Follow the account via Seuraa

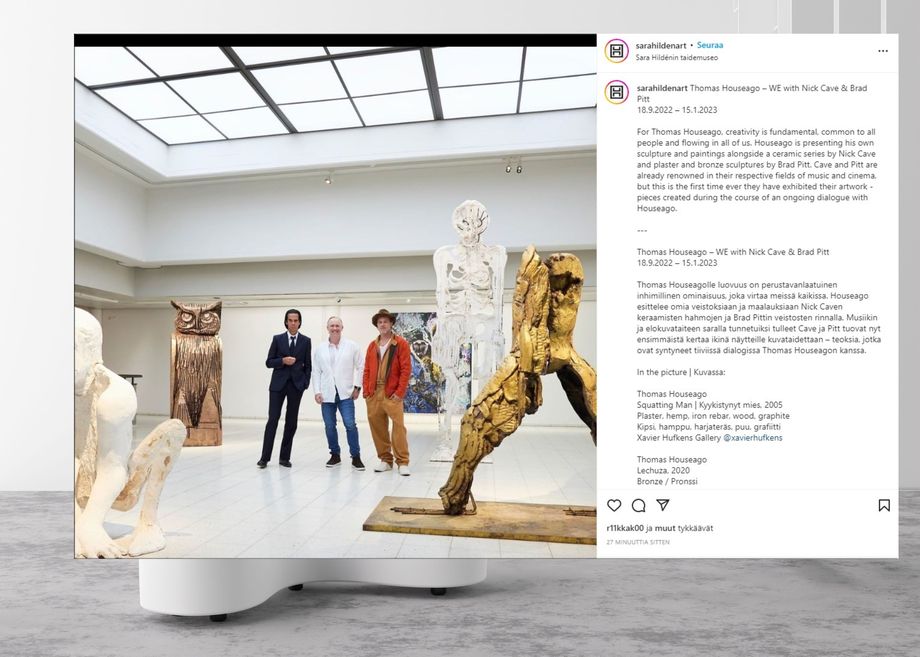pos(710,45)
